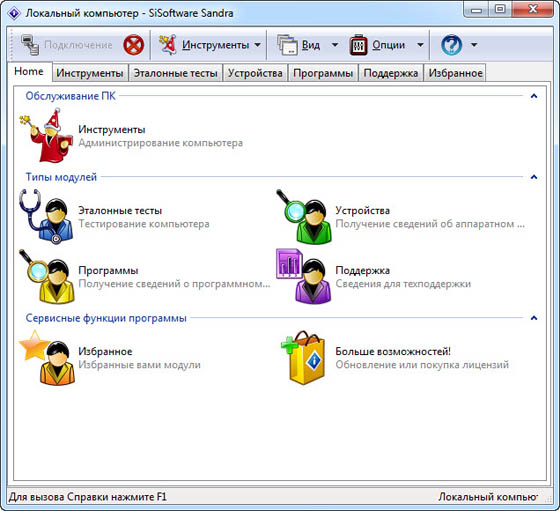The width and height of the screenshot is (560, 511).
Task: Click the window resize grip in status bar
Action: pyautogui.click(x=548, y=499)
